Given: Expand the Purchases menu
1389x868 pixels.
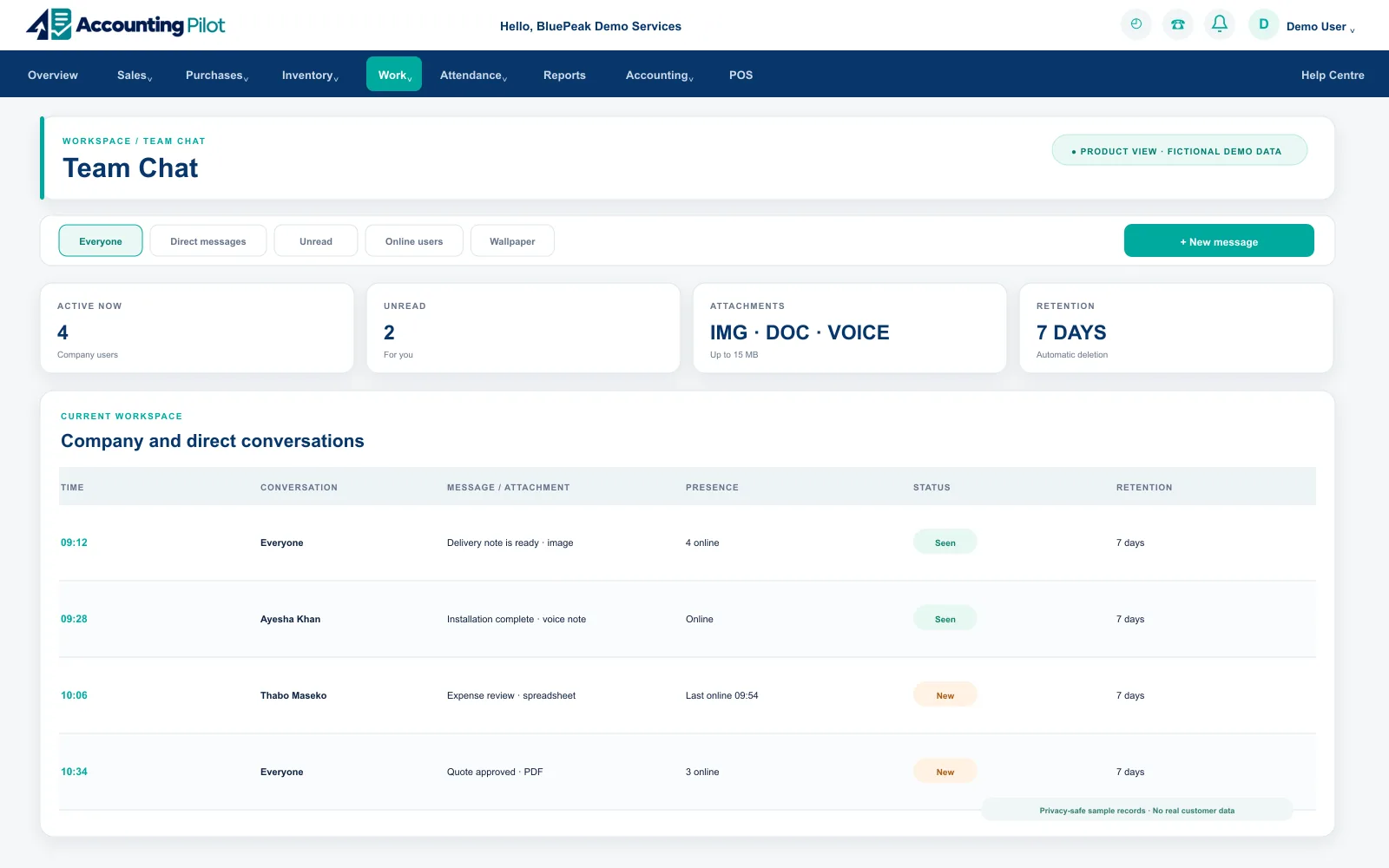Looking at the screenshot, I should (217, 76).
